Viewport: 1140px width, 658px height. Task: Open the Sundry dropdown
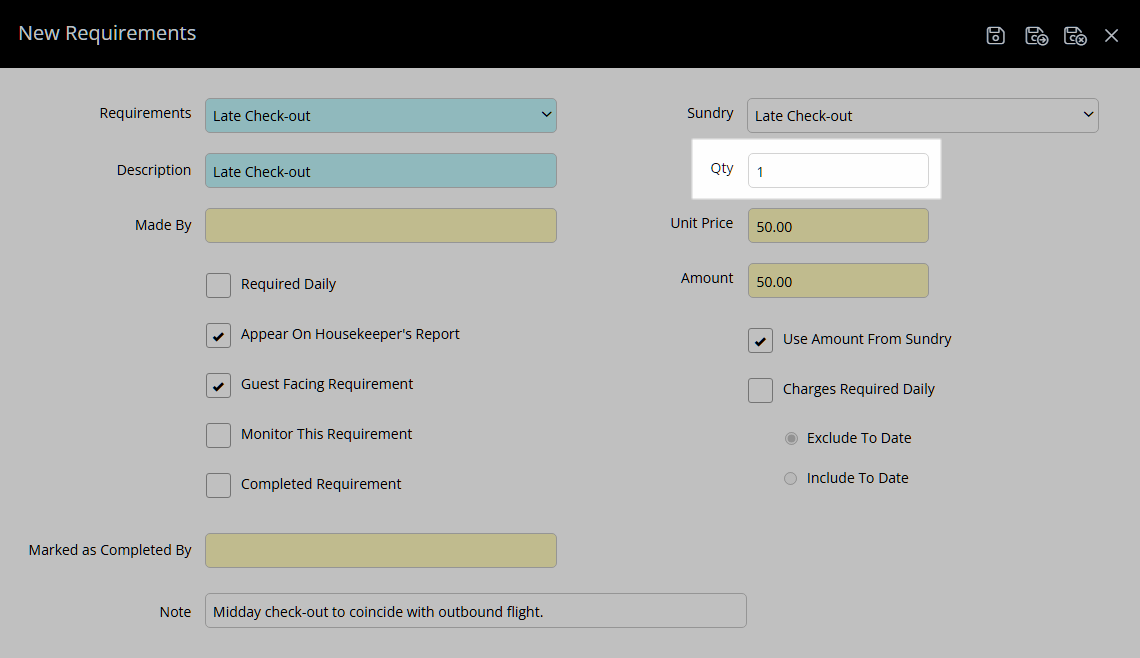[923, 116]
